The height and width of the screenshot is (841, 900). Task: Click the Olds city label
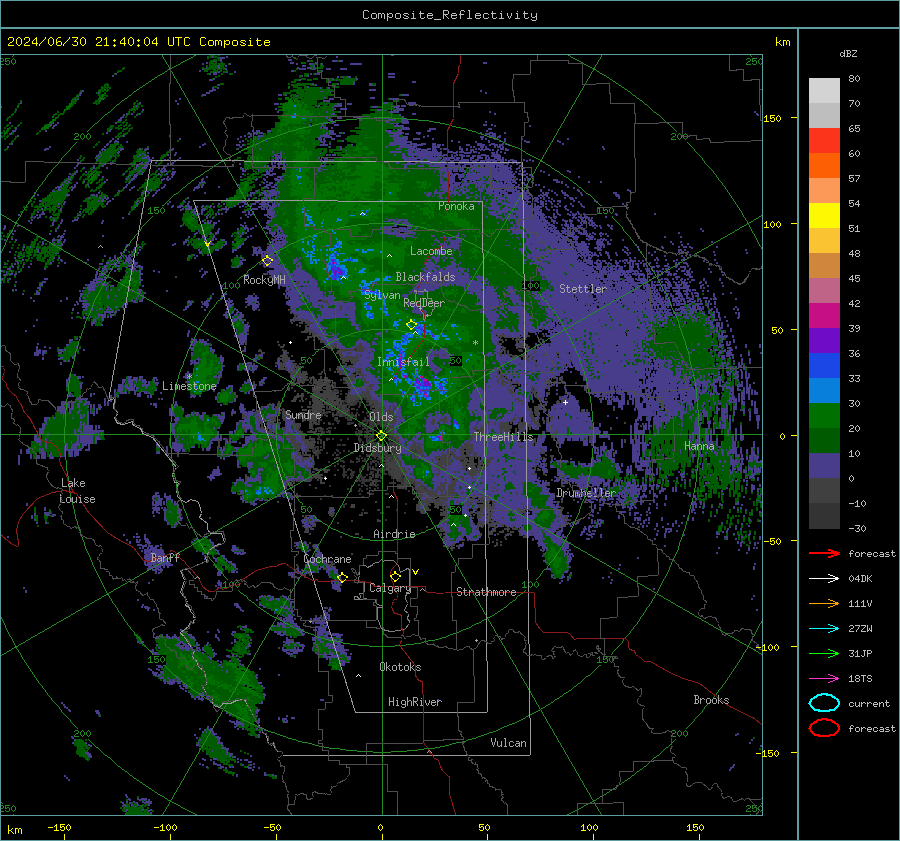tap(381, 417)
